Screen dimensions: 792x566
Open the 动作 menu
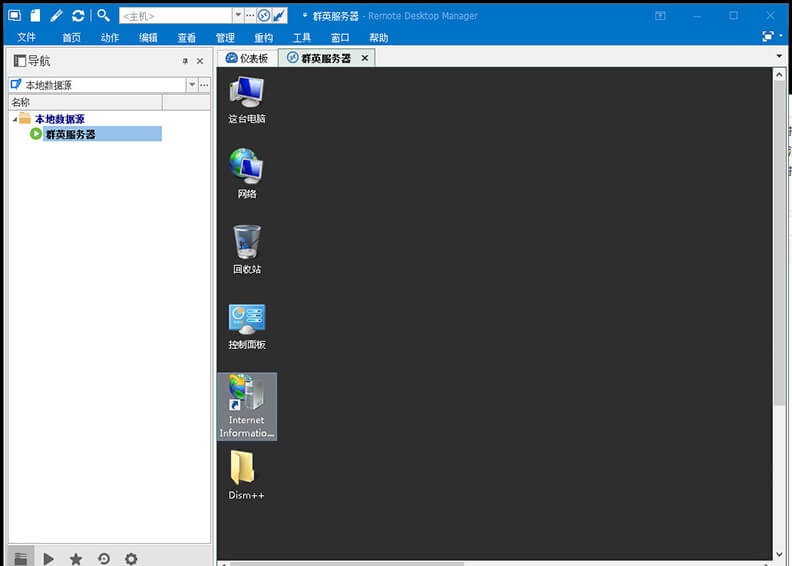tap(110, 37)
